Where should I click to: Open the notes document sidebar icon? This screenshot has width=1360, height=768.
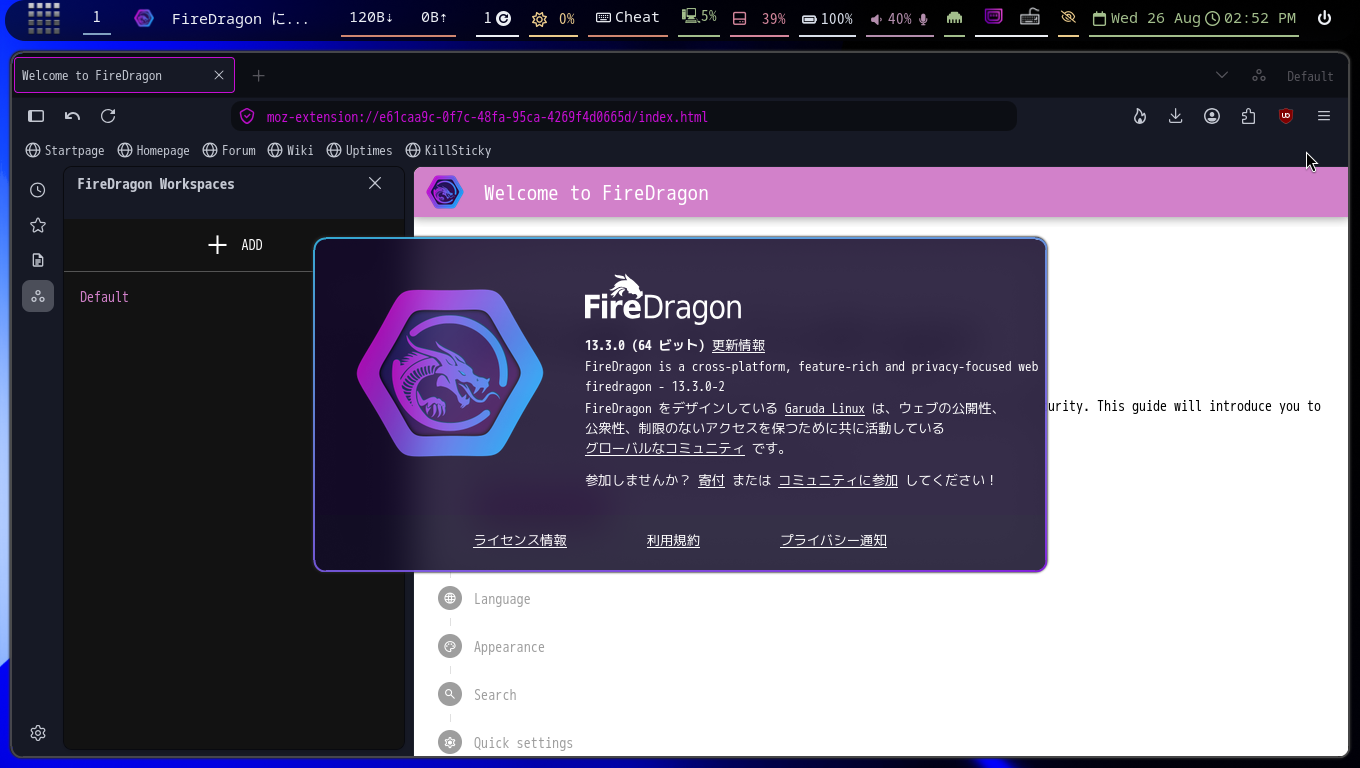point(38,260)
